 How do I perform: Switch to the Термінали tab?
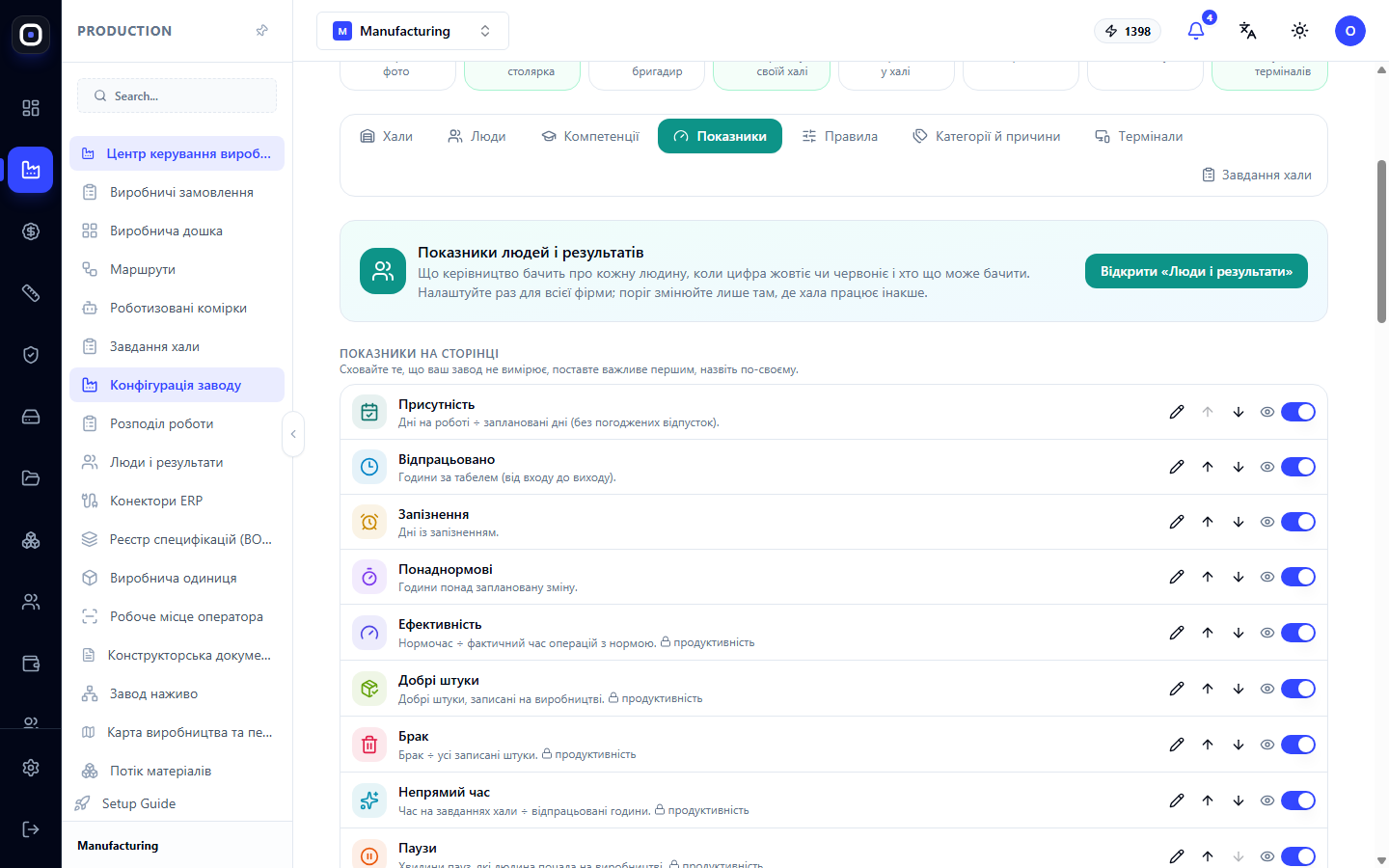(1138, 136)
